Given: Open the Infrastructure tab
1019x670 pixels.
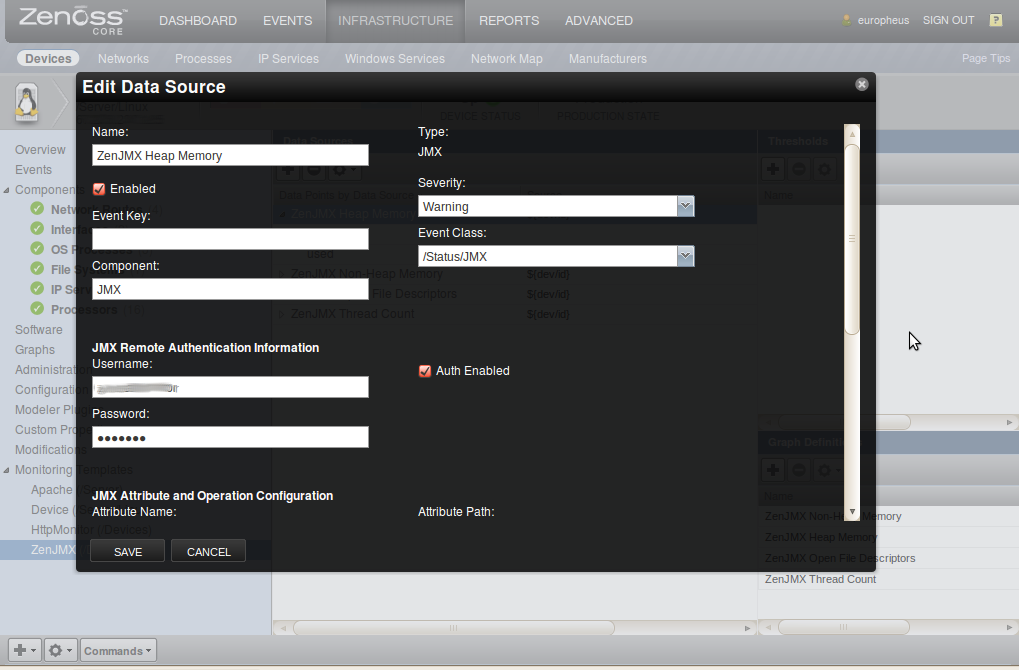Looking at the screenshot, I should 395,21.
